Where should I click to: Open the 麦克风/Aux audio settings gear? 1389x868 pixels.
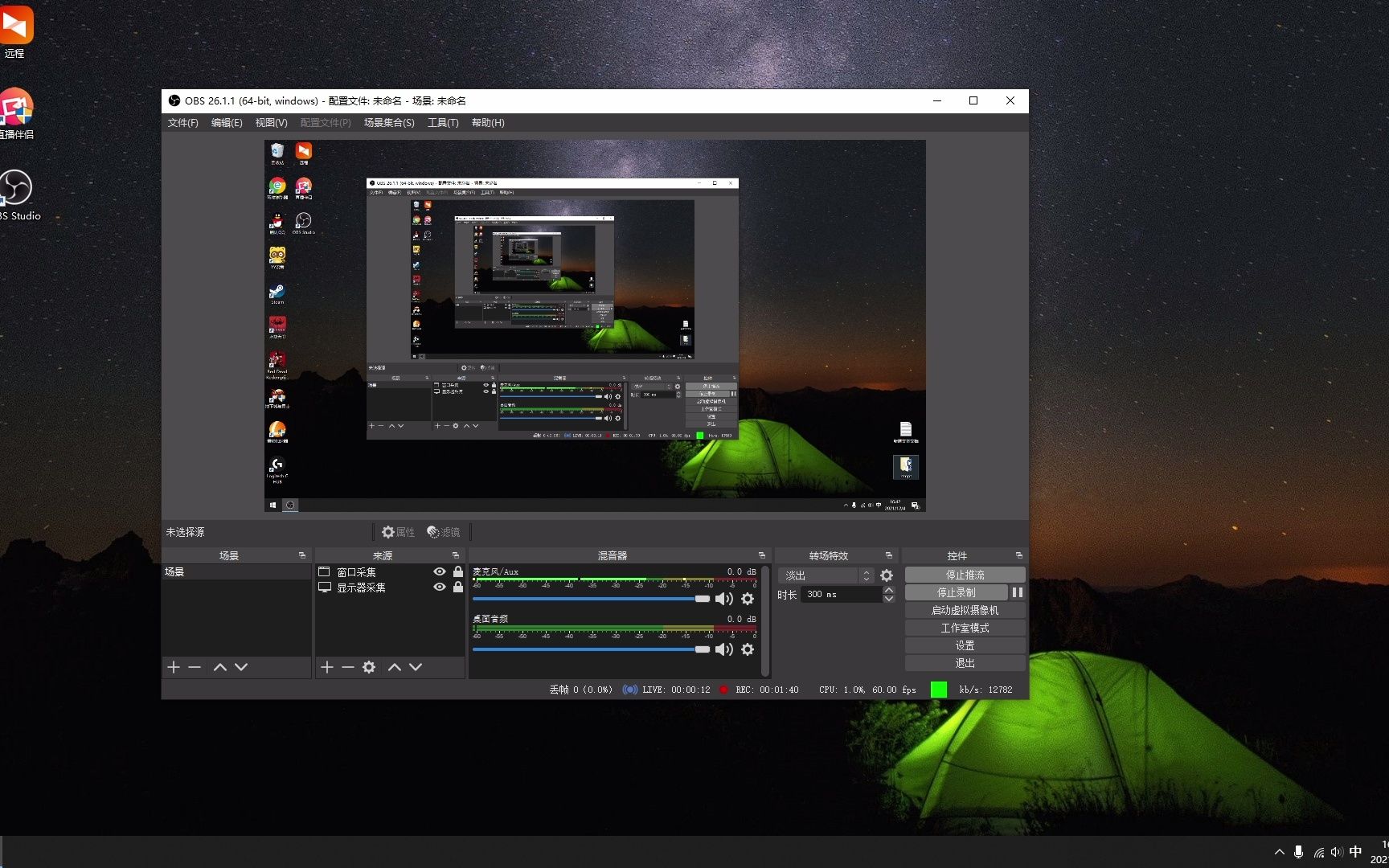coord(748,599)
